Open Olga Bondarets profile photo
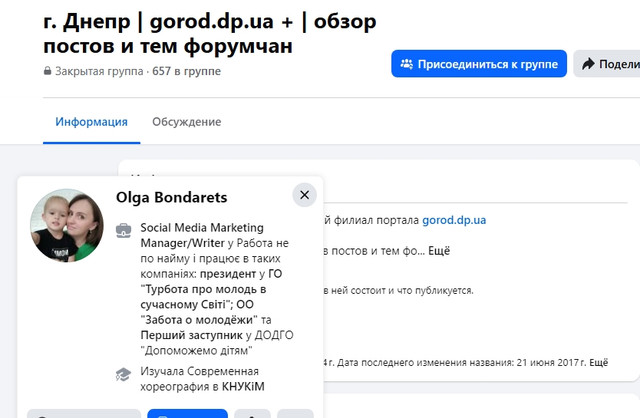This screenshot has width=640, height=418. click(x=67, y=225)
